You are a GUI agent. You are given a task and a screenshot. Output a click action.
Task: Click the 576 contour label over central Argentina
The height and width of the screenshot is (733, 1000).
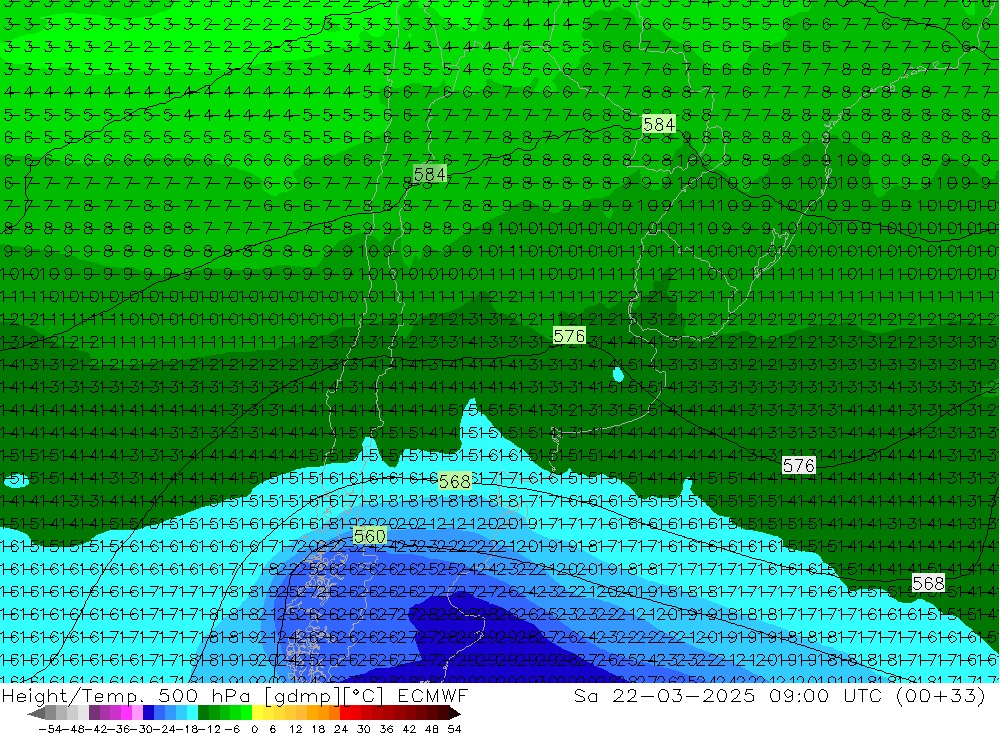[569, 336]
